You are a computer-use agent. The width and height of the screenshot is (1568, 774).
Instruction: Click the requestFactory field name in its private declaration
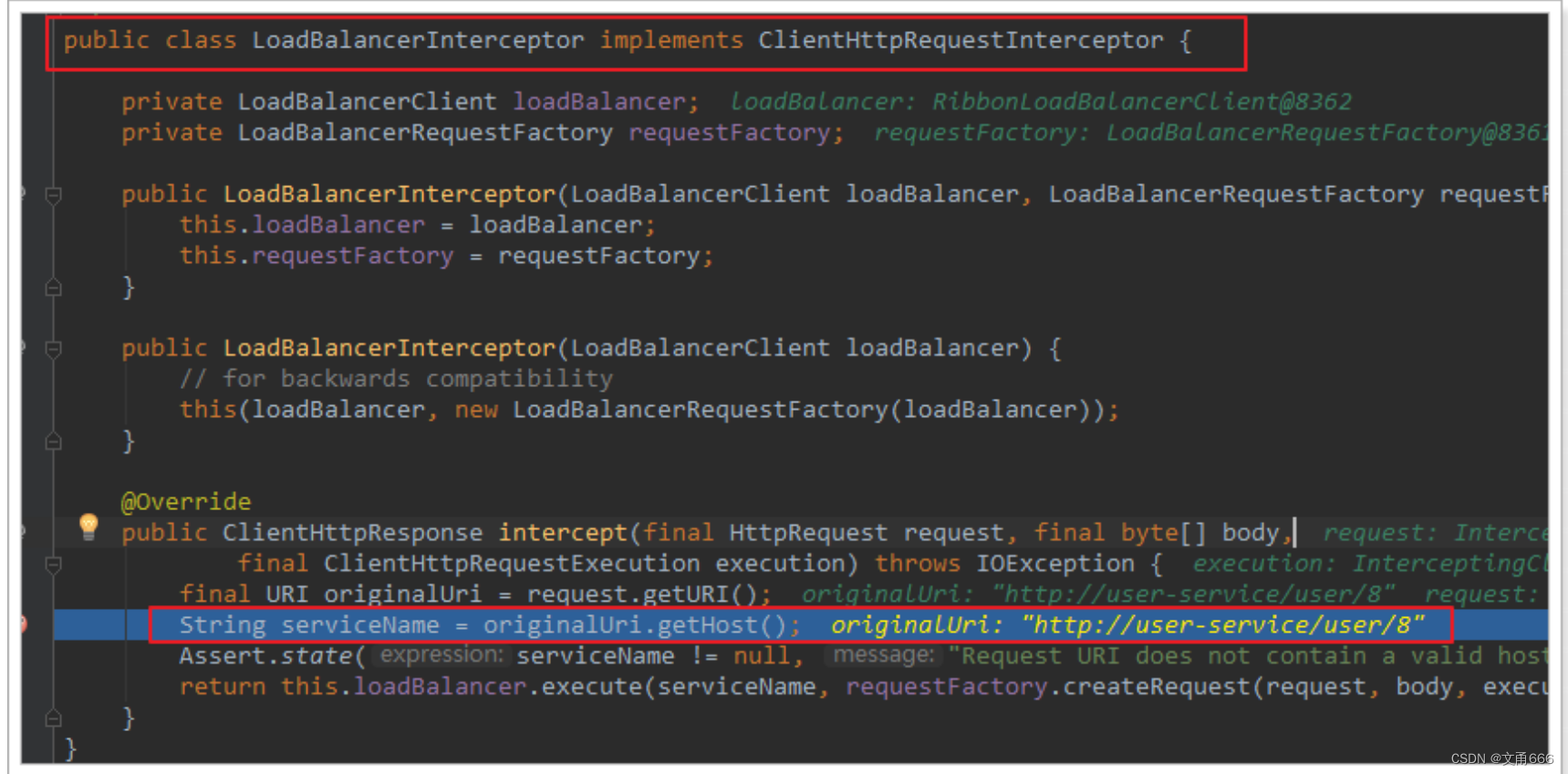point(730,132)
